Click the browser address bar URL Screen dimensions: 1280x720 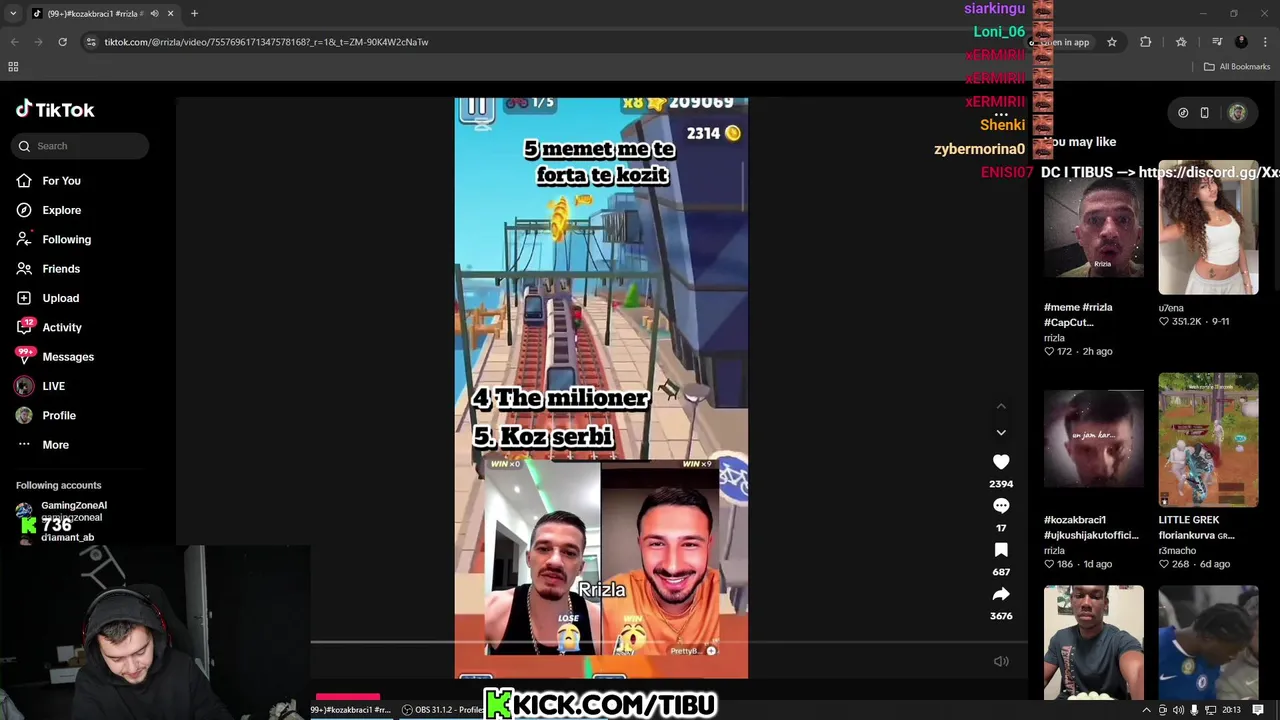pyautogui.click(x=266, y=42)
